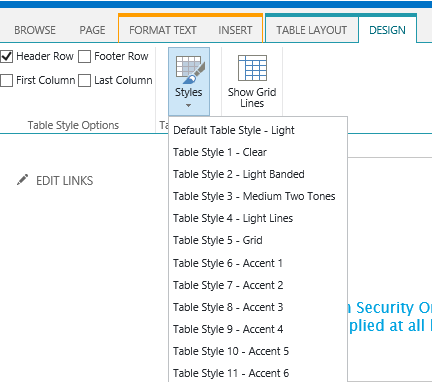Click the Show Grid Lines icon
The image size is (432, 382).
[x=252, y=68]
